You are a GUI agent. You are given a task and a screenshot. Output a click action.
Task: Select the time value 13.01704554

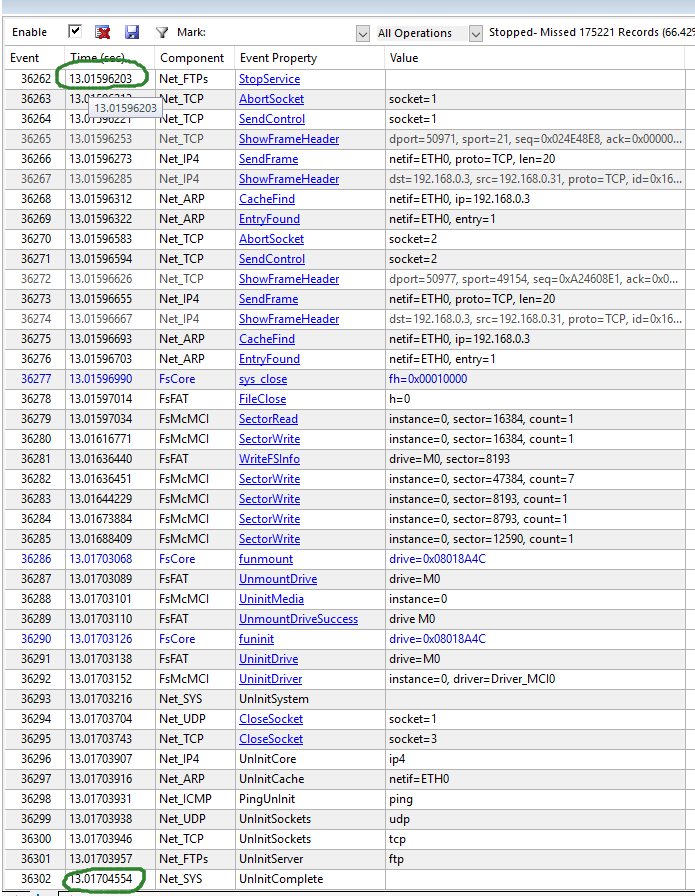[101, 879]
